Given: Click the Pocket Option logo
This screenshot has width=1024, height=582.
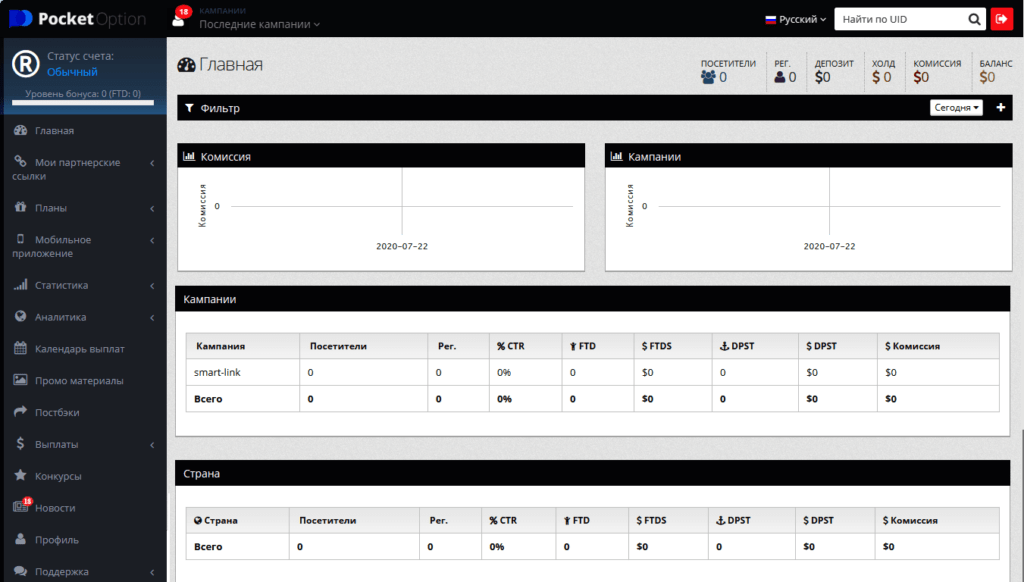Looking at the screenshot, I should [x=78, y=19].
